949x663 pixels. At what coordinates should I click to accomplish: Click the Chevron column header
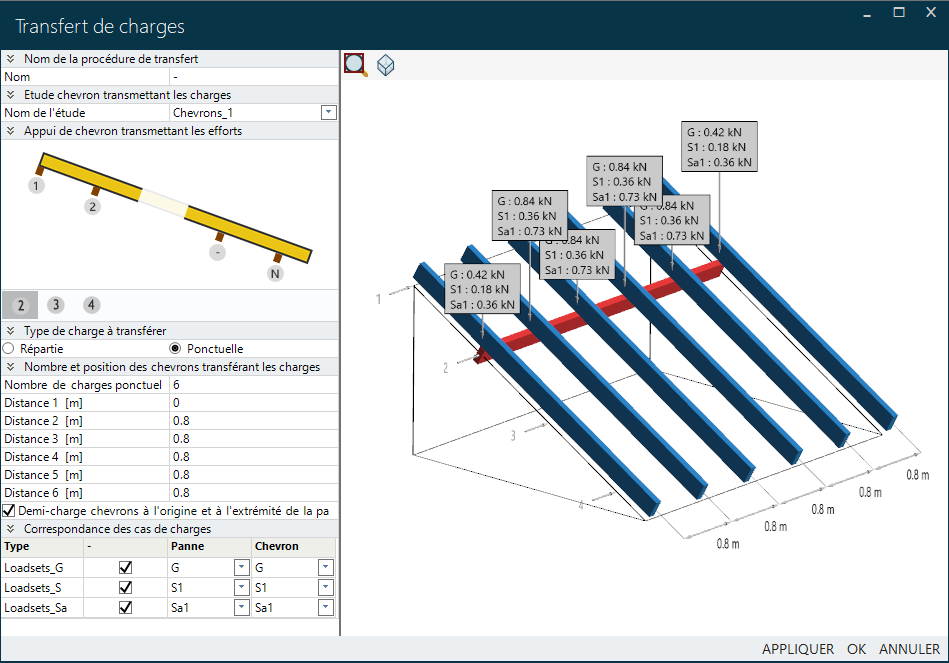294,546
